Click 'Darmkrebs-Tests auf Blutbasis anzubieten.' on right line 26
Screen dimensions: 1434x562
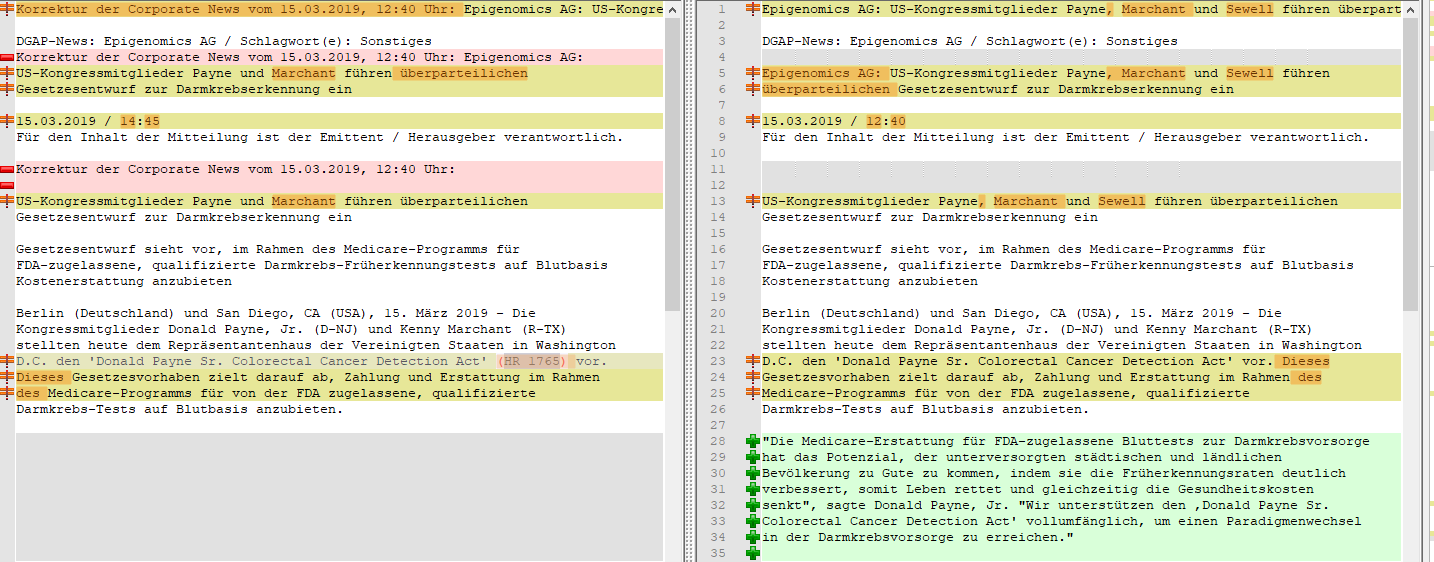(925, 409)
